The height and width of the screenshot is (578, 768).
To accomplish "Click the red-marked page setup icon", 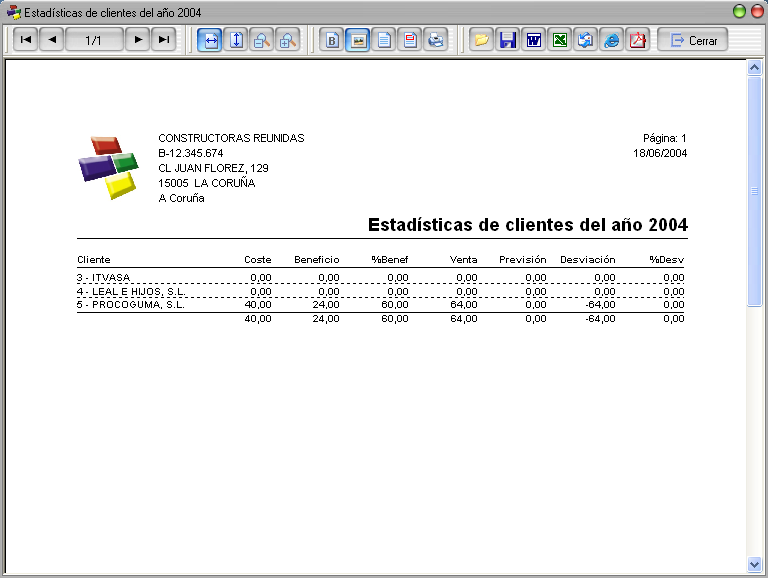I will tap(410, 40).
